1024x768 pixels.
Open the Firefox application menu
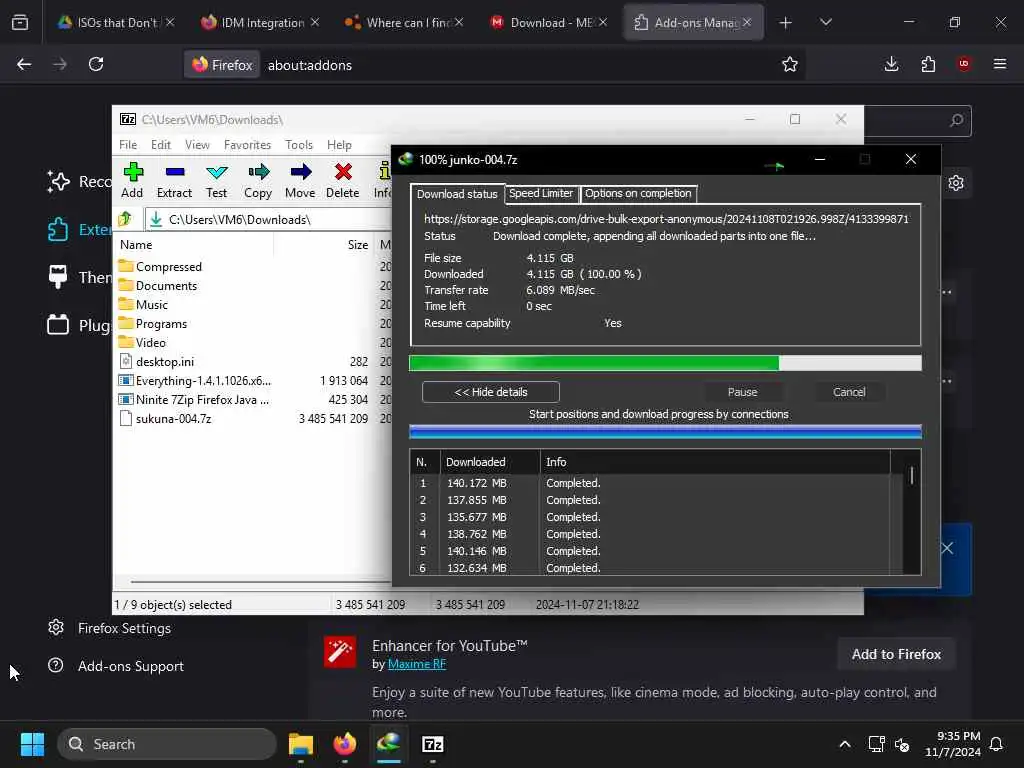point(1000,64)
